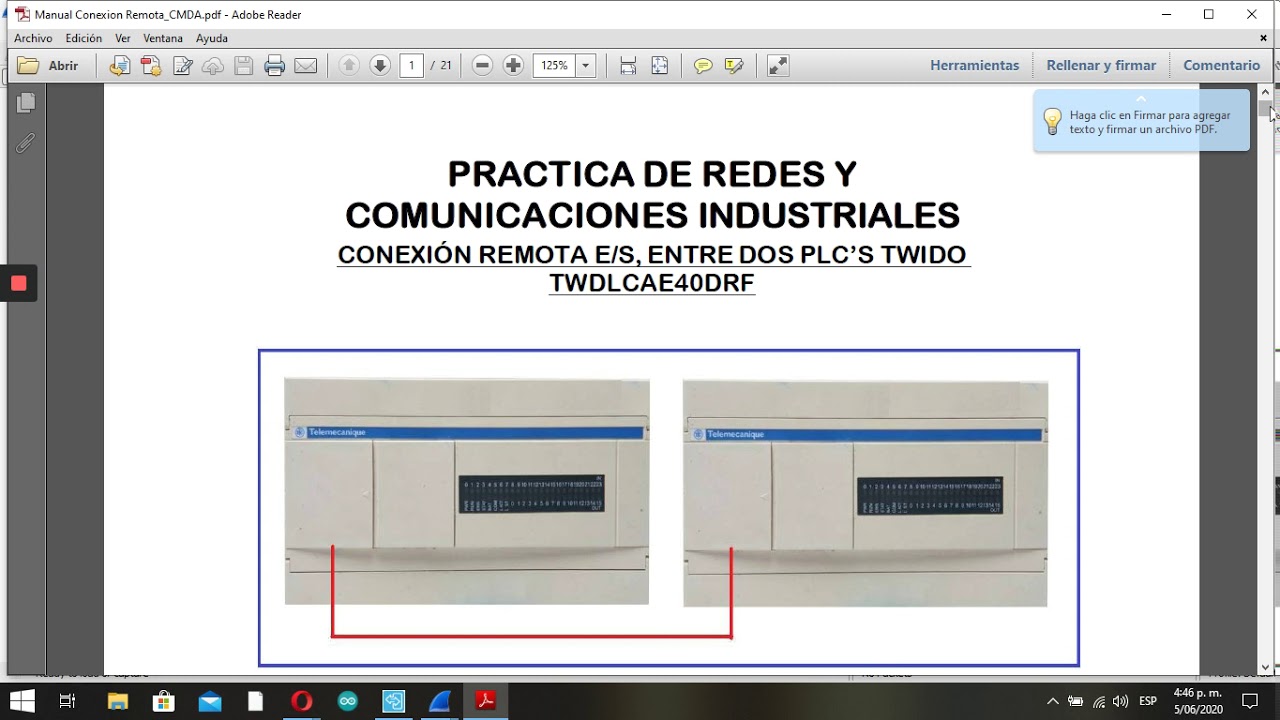1280x720 pixels.
Task: Open the Comentario pane
Action: tap(1221, 66)
